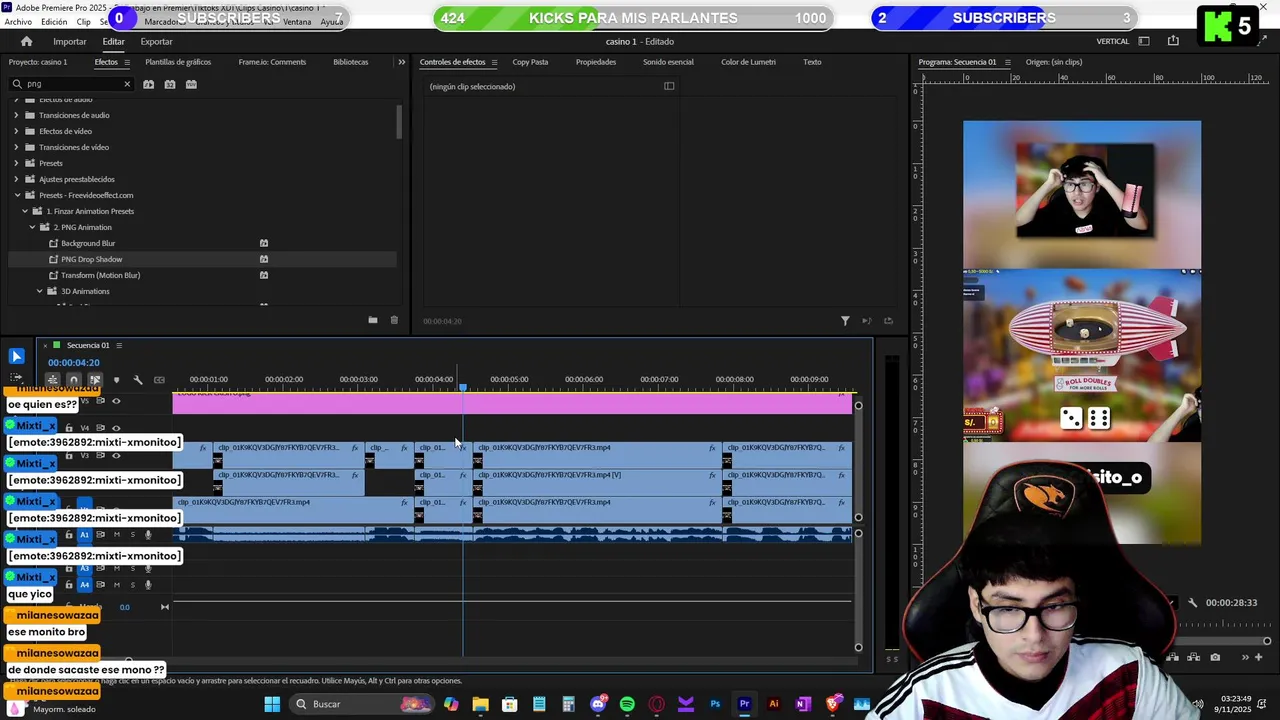Image resolution: width=1280 pixels, height=720 pixels.
Task: Open Program Monitor settings wrench
Action: [1192, 603]
